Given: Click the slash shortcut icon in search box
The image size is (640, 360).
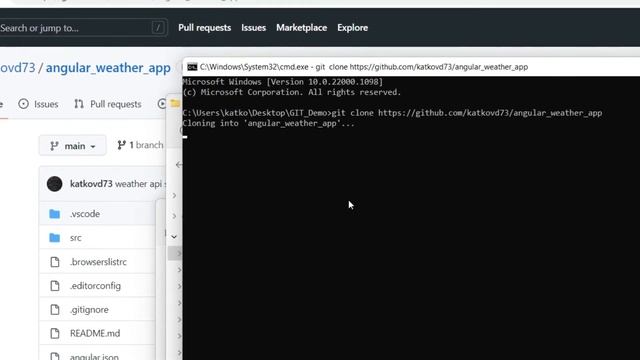Looking at the screenshot, I should (158, 28).
